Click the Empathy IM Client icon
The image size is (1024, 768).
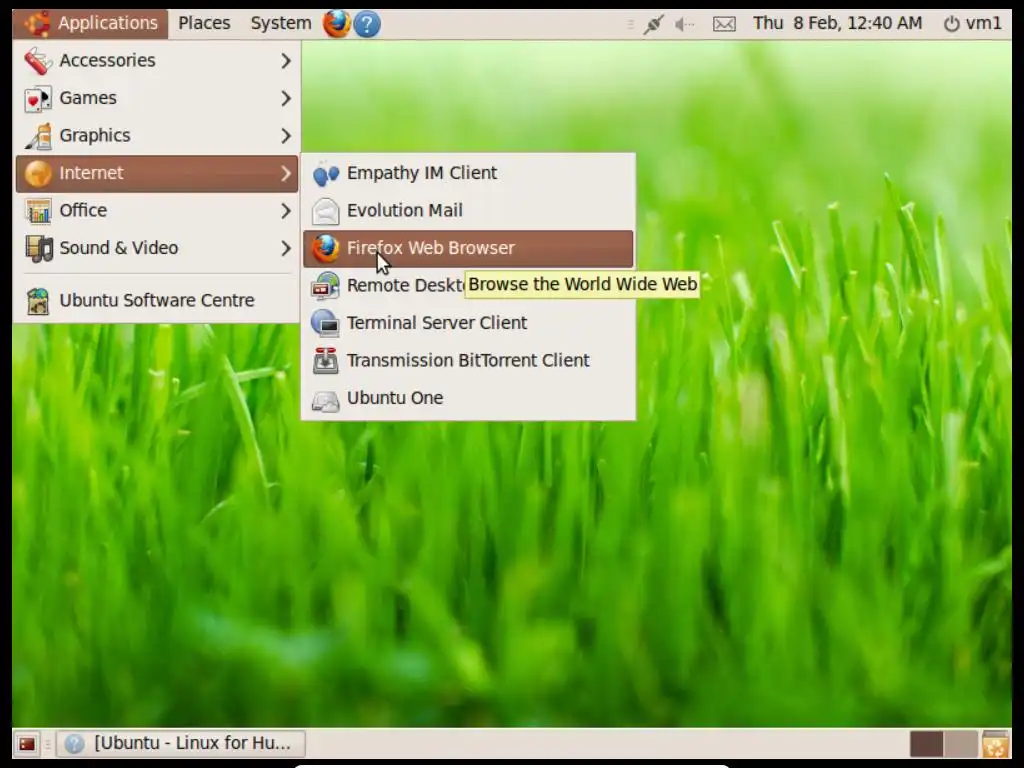[325, 174]
